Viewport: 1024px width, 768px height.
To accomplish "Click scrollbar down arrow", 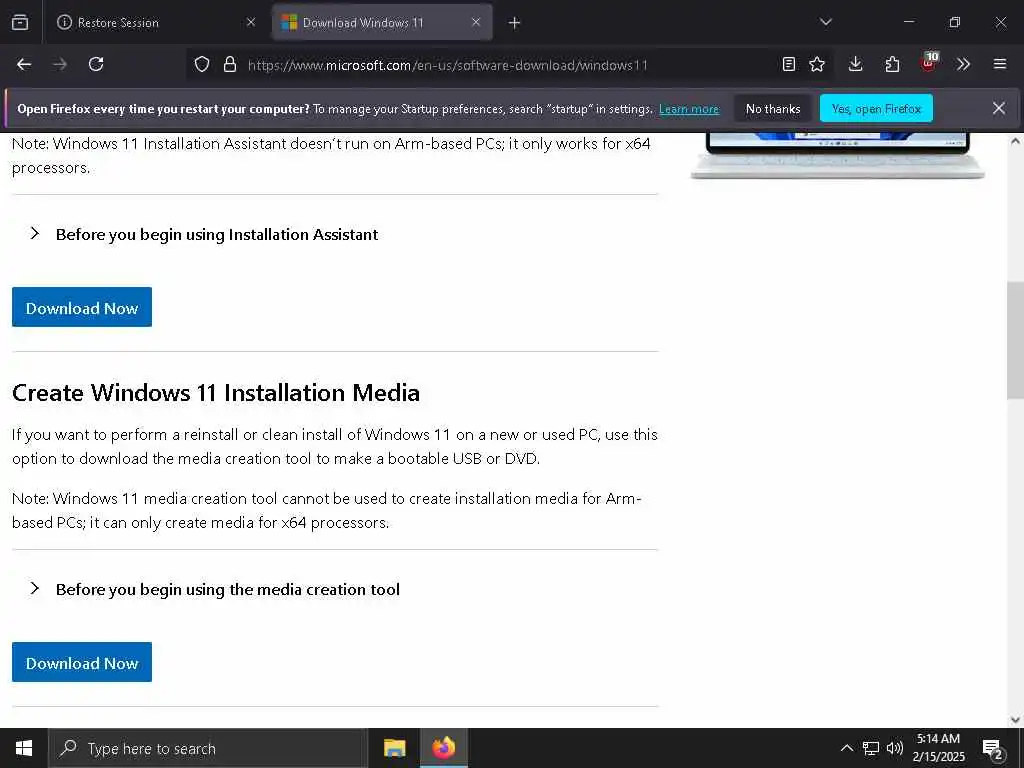I will (1015, 720).
